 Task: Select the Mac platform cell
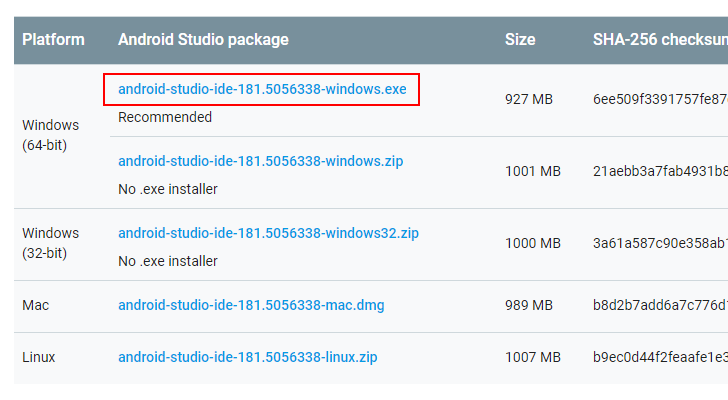click(x=35, y=305)
